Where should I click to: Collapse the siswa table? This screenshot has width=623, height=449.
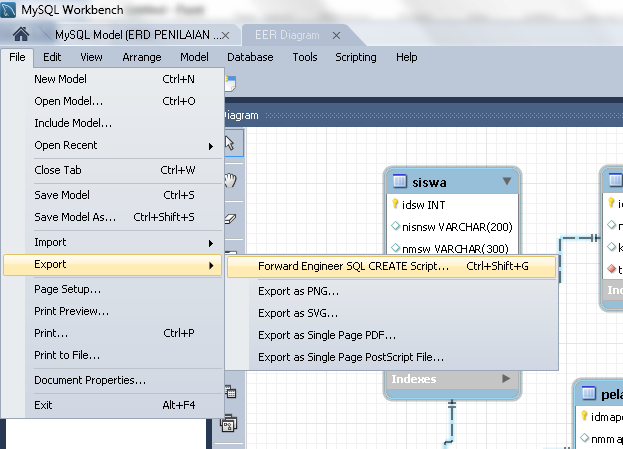coord(507,181)
